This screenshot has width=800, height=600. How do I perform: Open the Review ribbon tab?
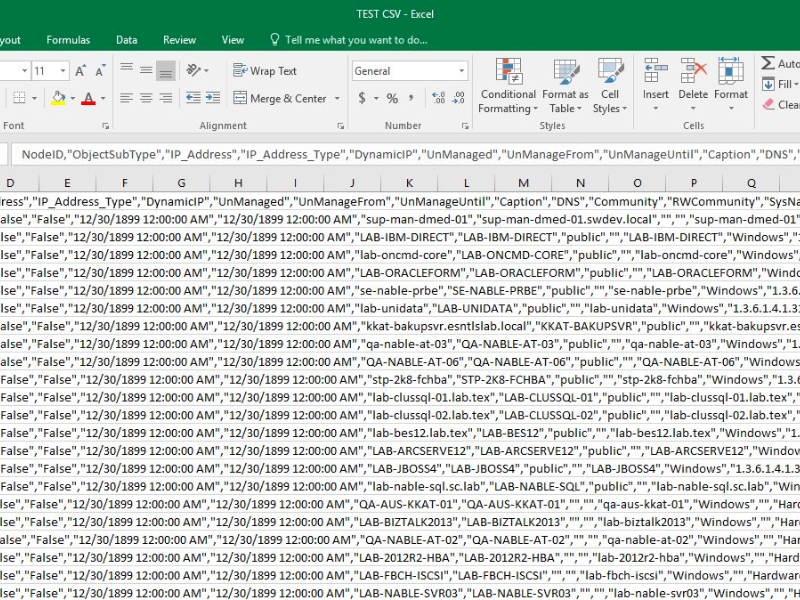click(x=180, y=40)
